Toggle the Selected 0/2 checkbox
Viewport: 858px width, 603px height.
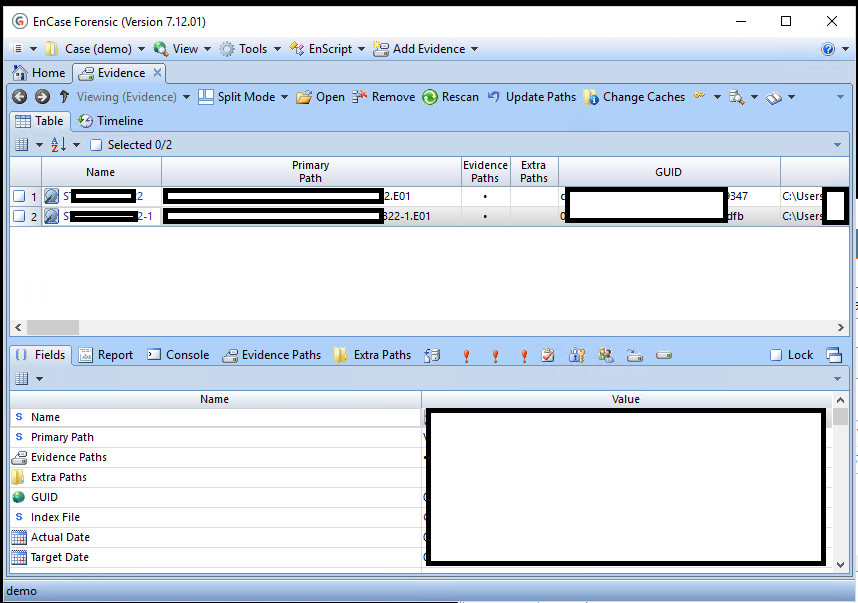pos(96,145)
